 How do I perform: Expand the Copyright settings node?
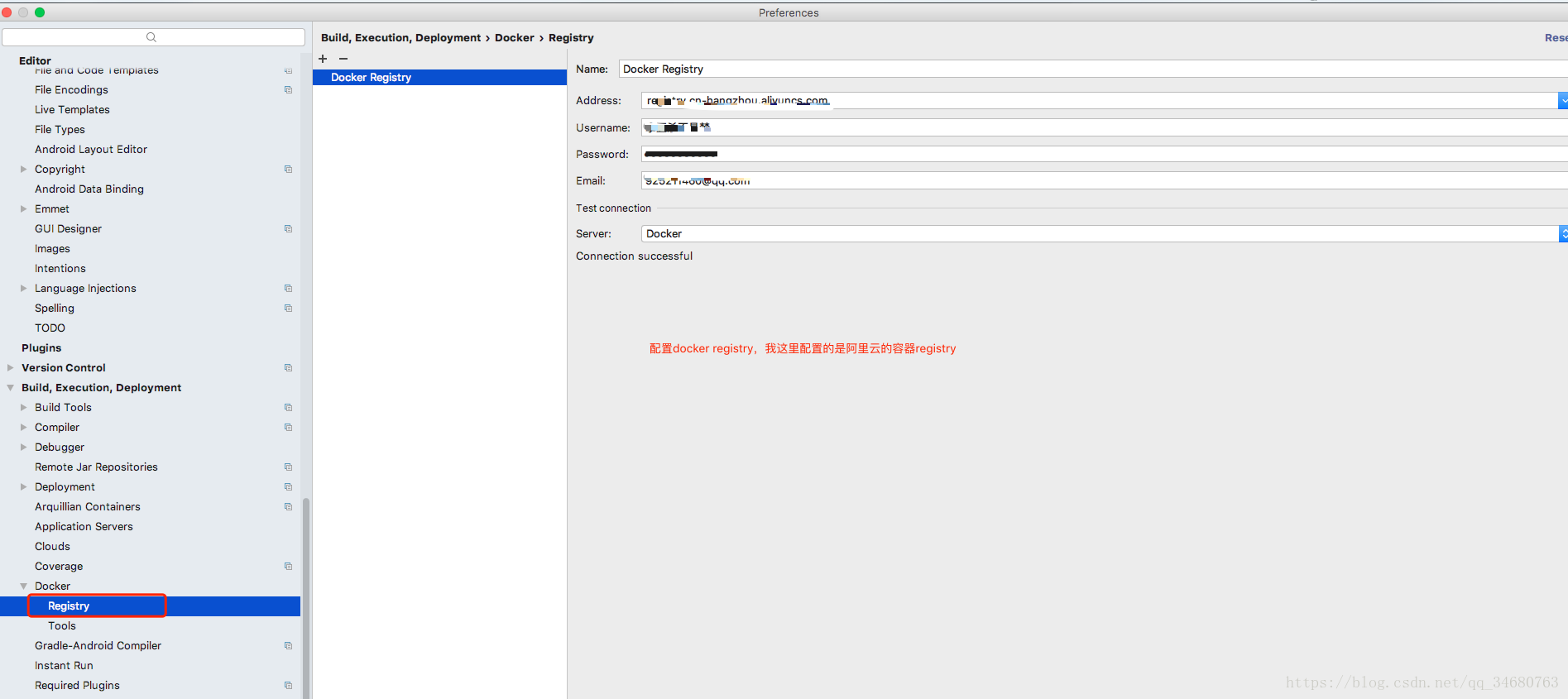click(24, 169)
